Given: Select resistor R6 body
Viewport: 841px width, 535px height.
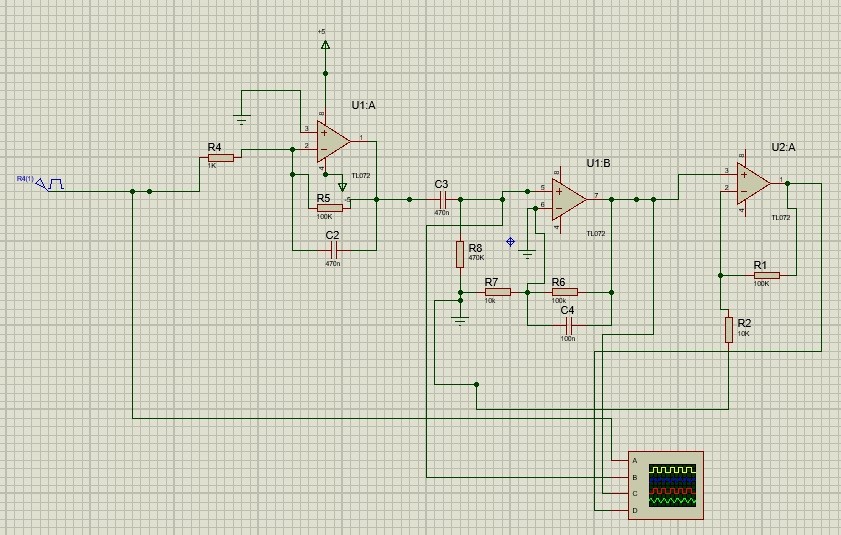Looking at the screenshot, I should pyautogui.click(x=564, y=292).
